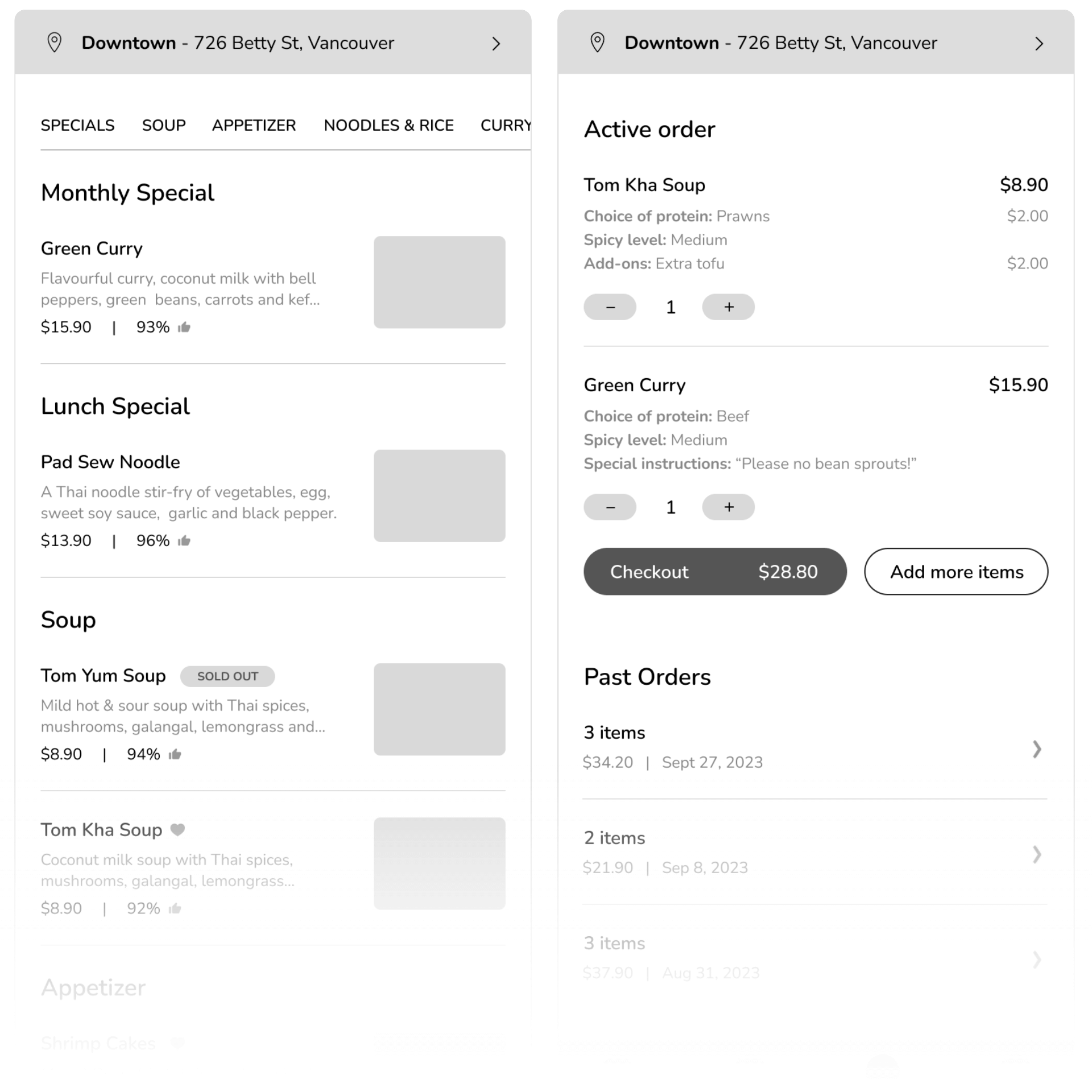Click the thumbs-up icon beside 94% rating
Screen dimensions: 1092x1092
(x=175, y=754)
